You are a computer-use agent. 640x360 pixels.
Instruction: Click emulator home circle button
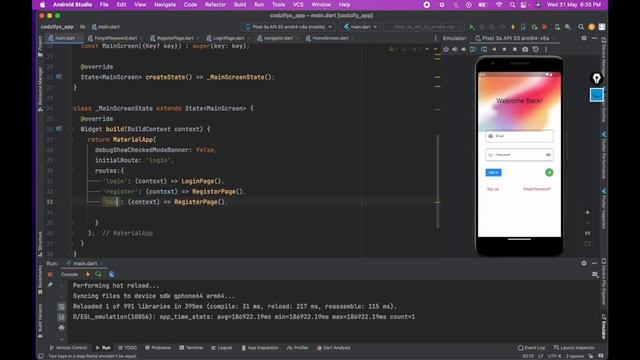pos(504,49)
